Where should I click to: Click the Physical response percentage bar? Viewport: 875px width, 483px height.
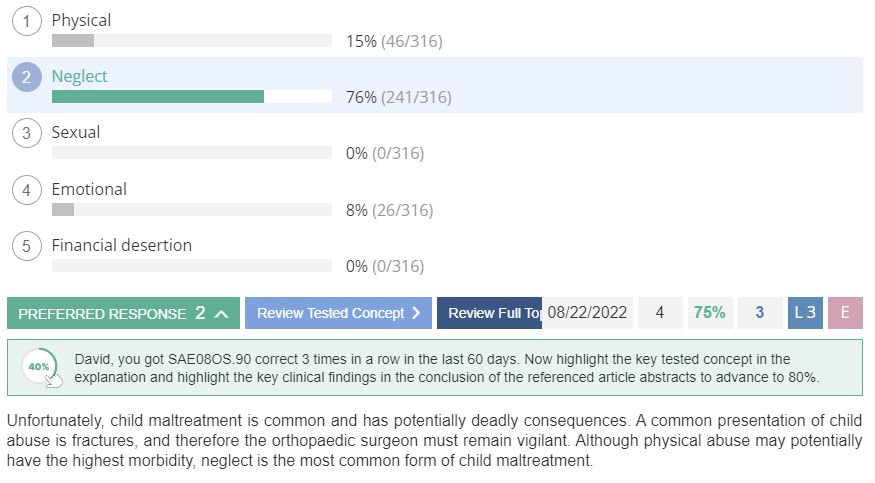click(192, 41)
